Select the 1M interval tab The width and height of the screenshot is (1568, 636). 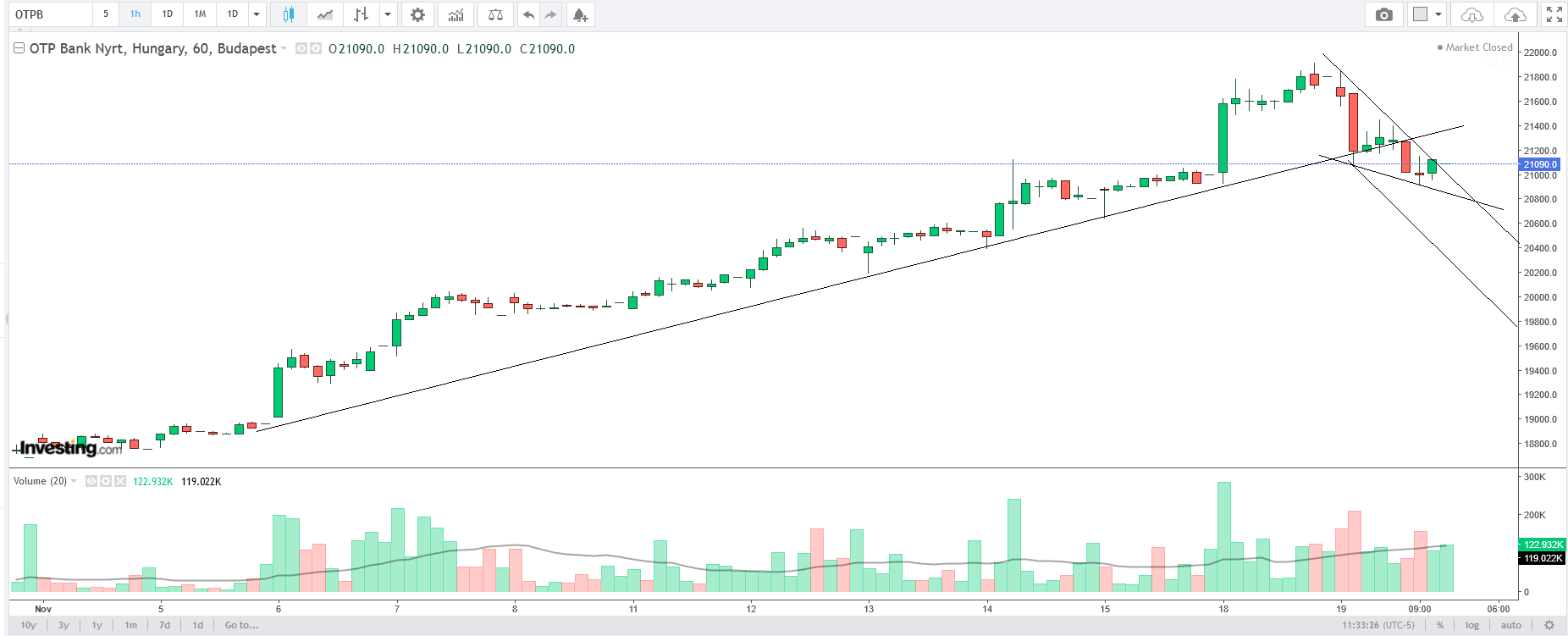[200, 14]
